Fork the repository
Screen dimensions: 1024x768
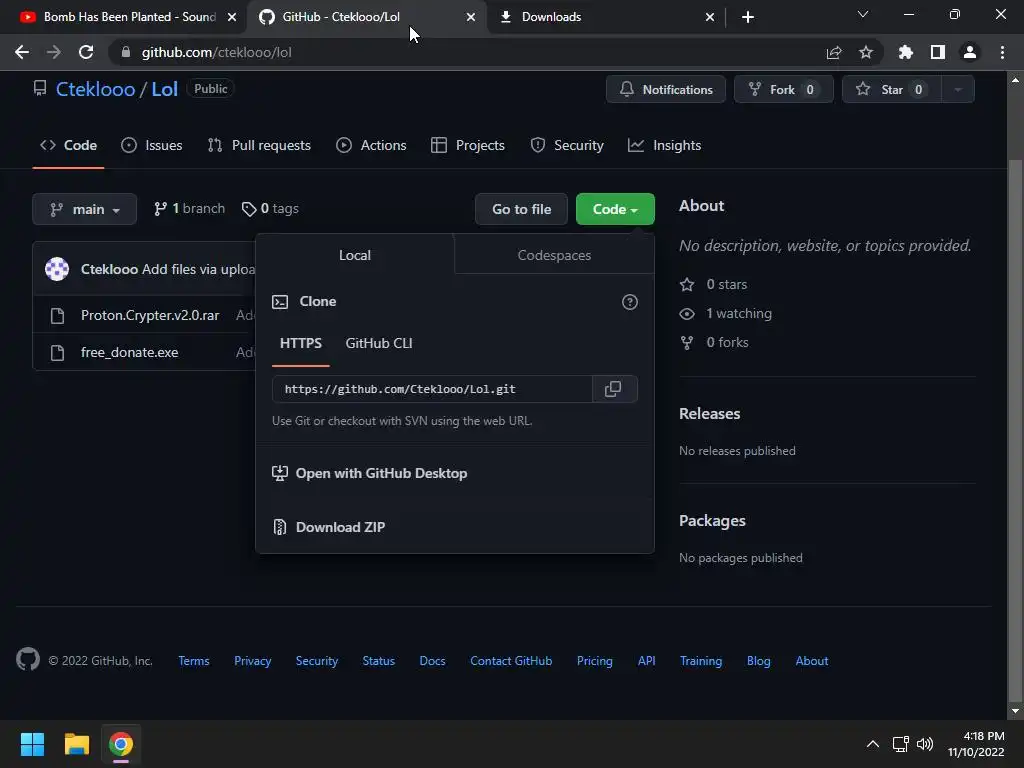click(783, 89)
